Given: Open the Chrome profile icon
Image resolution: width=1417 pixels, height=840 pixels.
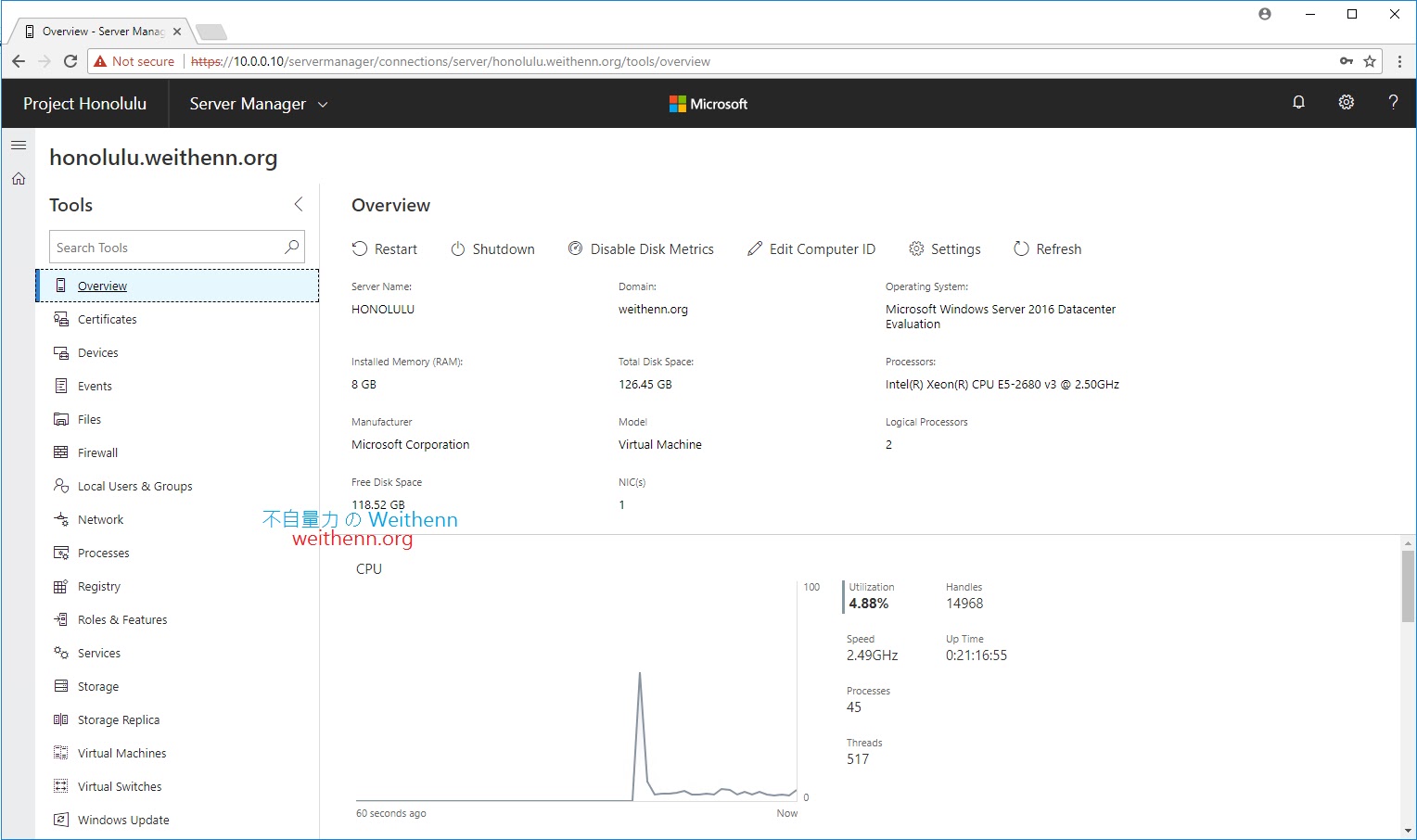Looking at the screenshot, I should tap(1265, 14).
